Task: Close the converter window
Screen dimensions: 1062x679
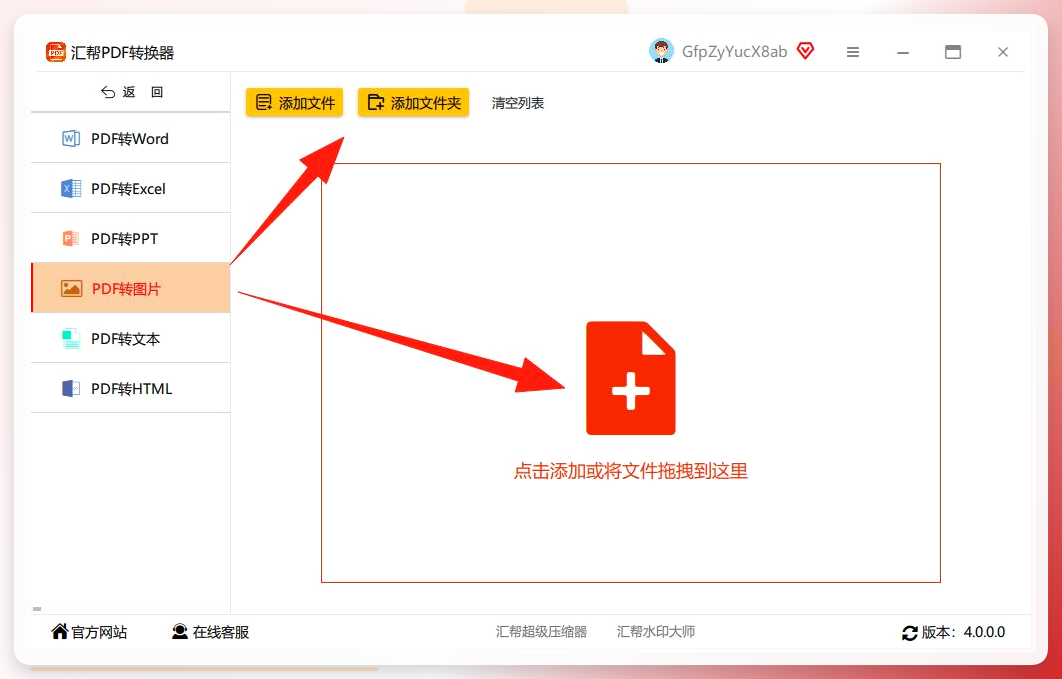Action: (x=1003, y=52)
